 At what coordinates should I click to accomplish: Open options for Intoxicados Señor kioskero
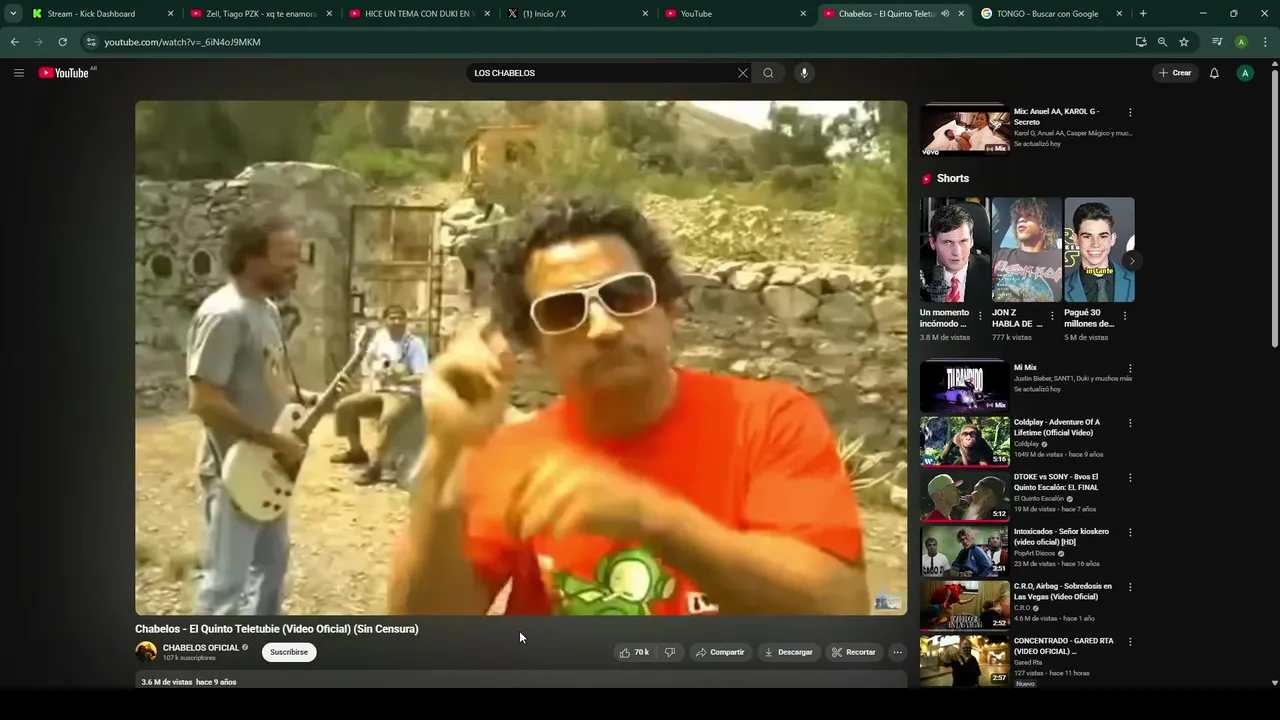[x=1130, y=532]
